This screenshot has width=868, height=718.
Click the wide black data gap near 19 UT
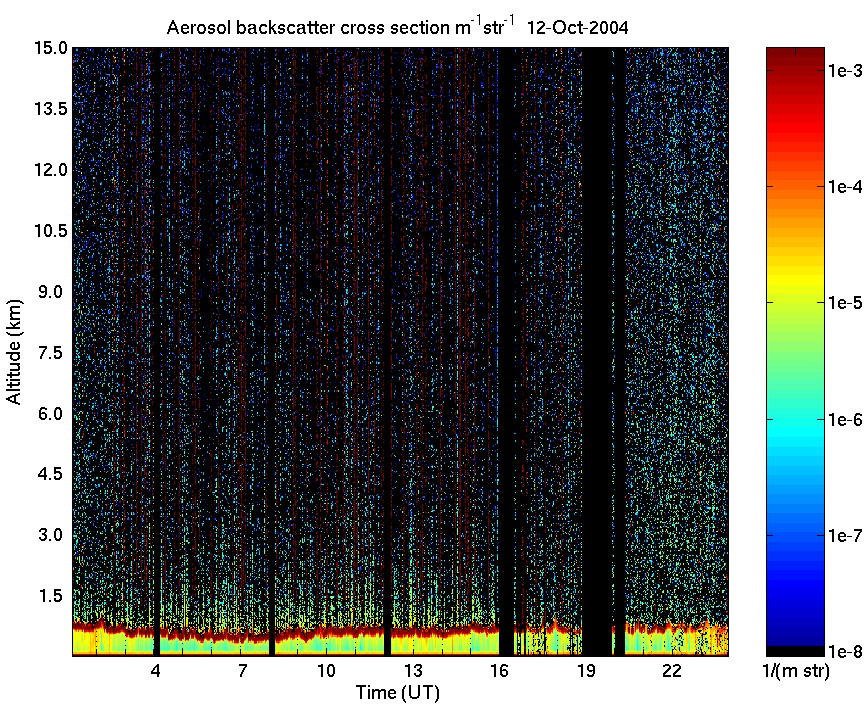597,352
